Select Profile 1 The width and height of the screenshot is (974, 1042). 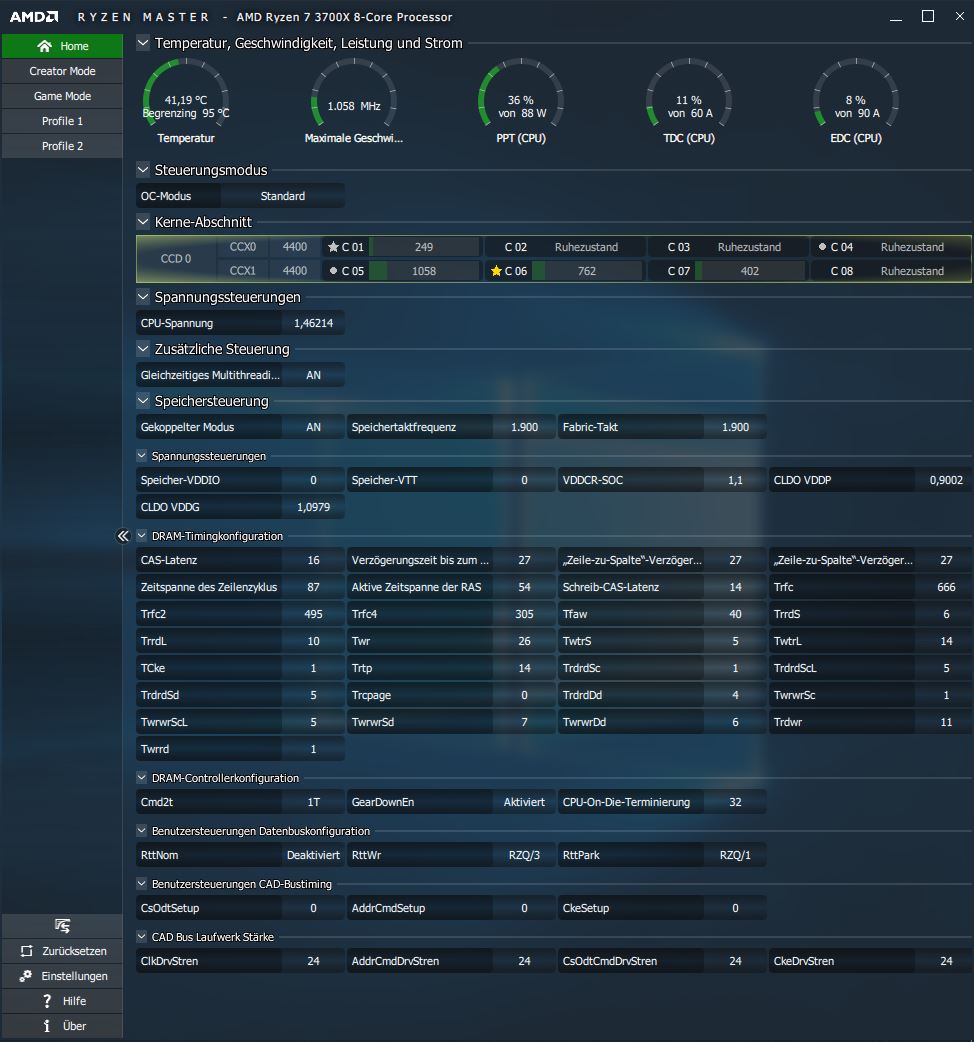[x=62, y=121]
